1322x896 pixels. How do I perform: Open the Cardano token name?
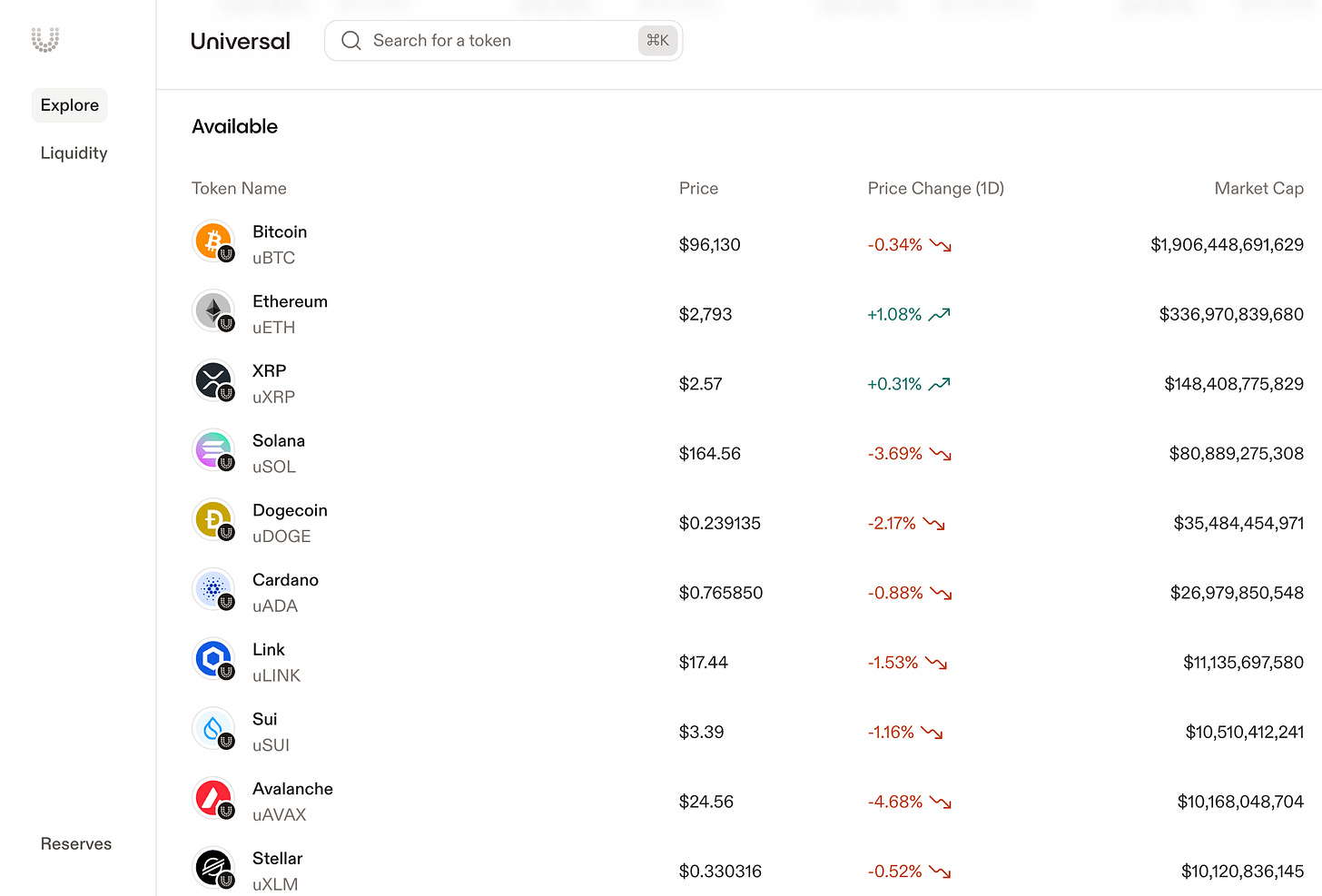pos(285,580)
